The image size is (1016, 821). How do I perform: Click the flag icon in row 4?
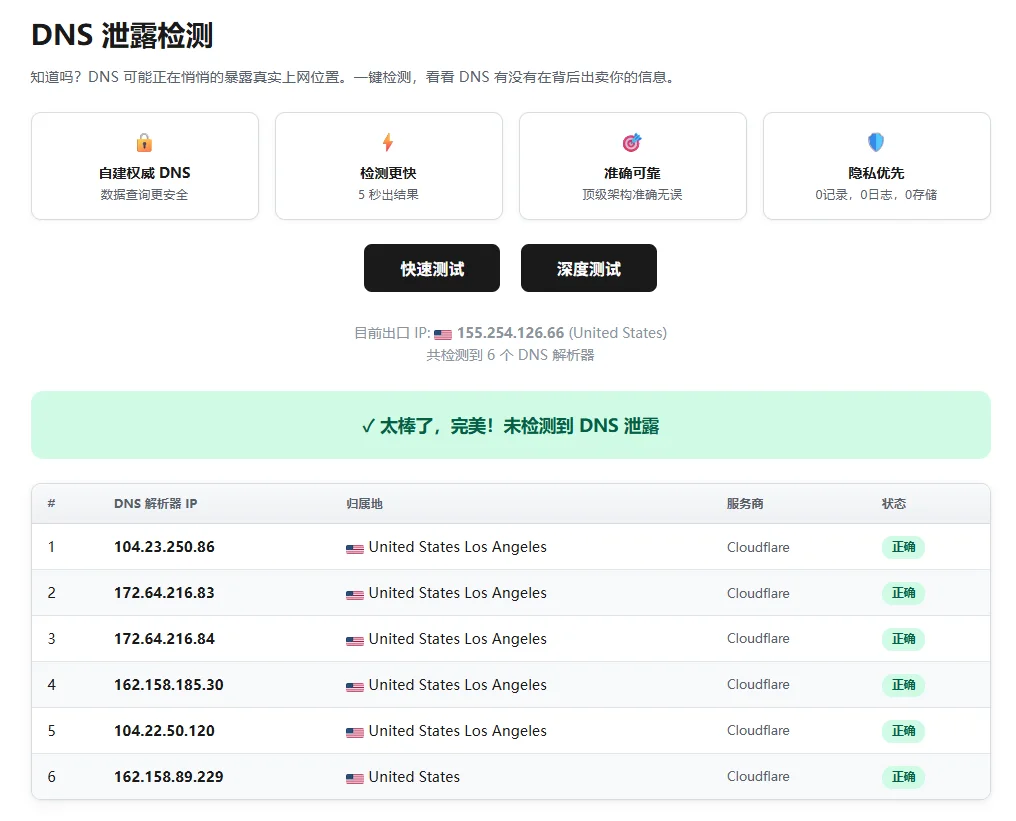(354, 687)
